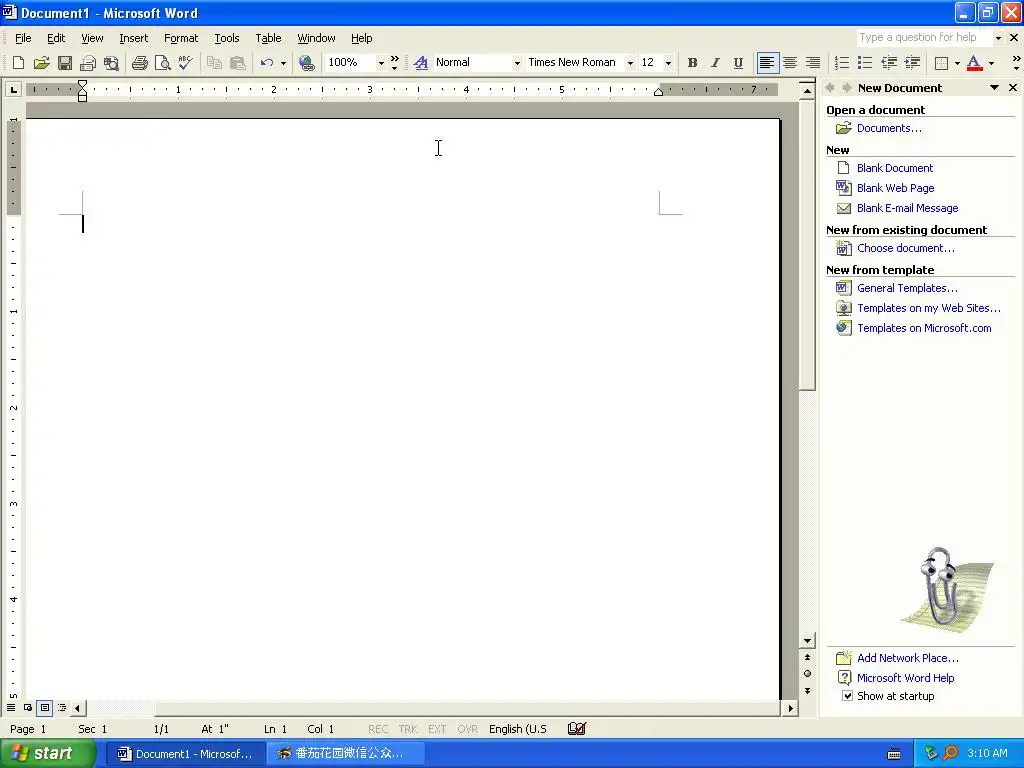This screenshot has height=768, width=1024.
Task: Expand Standard toolbar options chevron
Action: 394,63
